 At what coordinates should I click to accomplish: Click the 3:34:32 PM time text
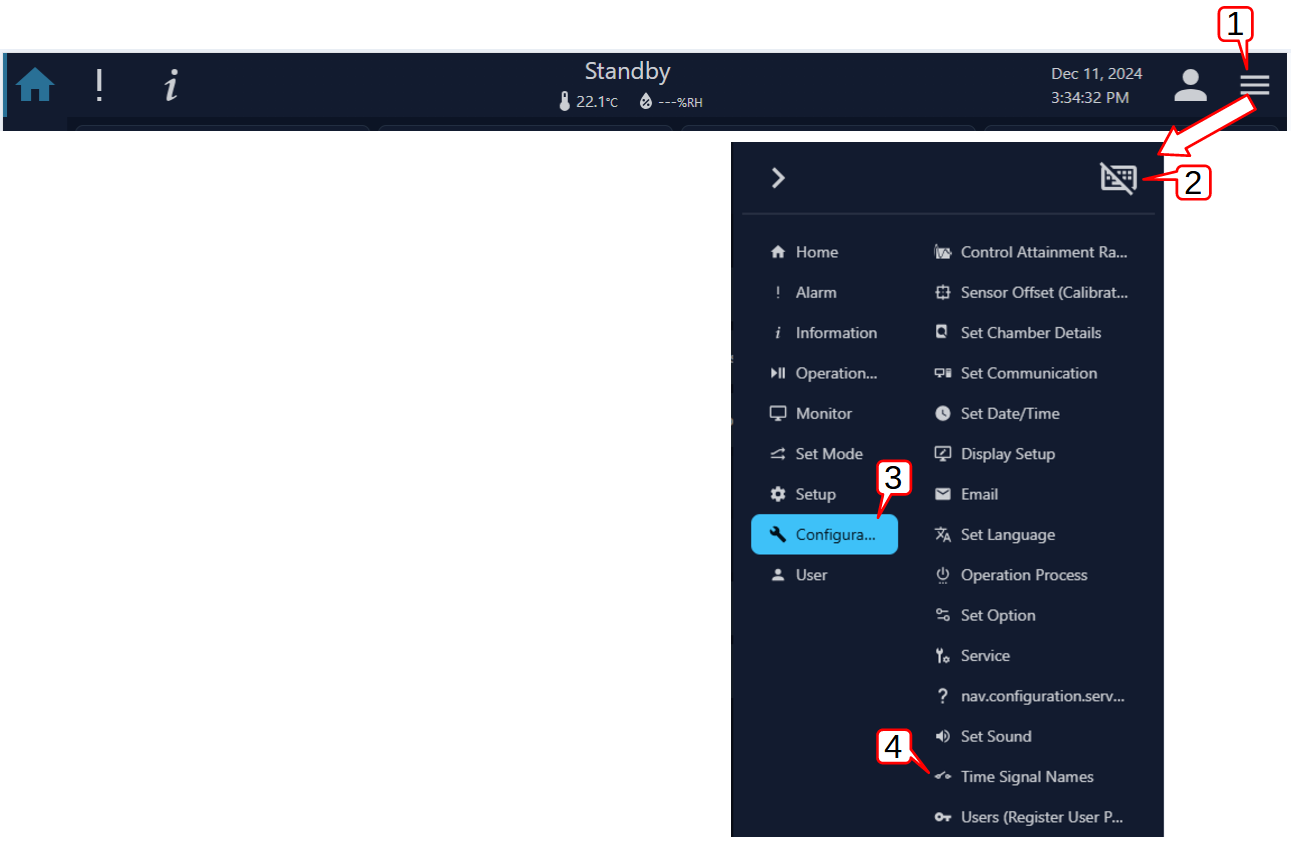(1090, 98)
